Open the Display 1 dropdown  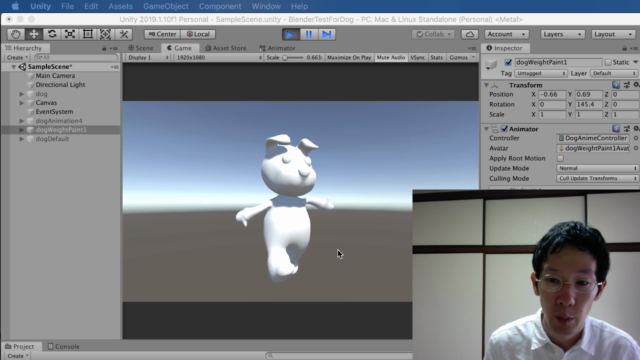click(x=147, y=58)
